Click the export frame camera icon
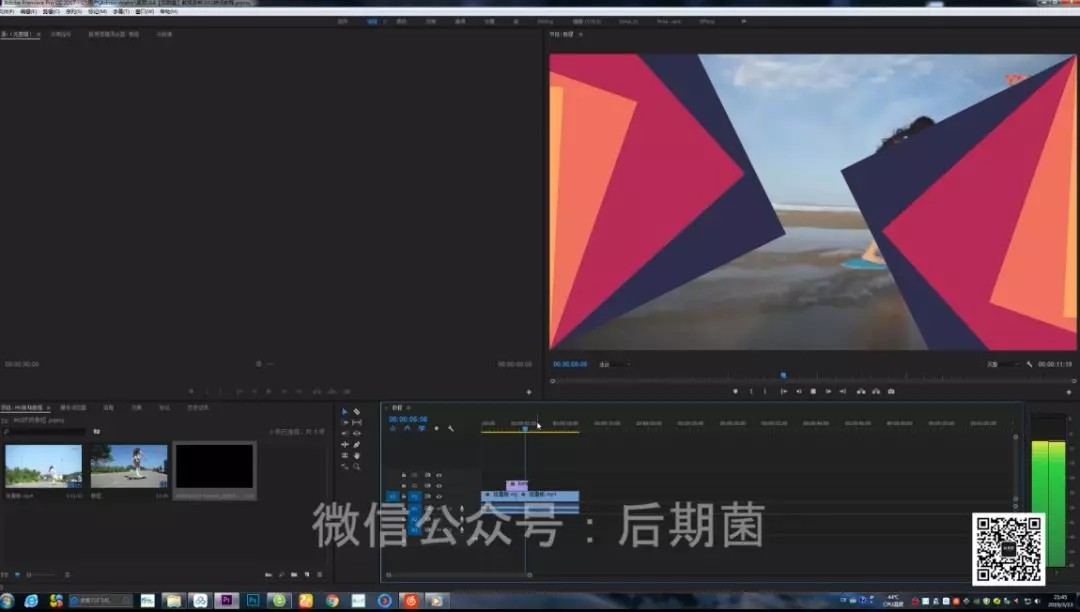The width and height of the screenshot is (1080, 612). click(x=891, y=391)
